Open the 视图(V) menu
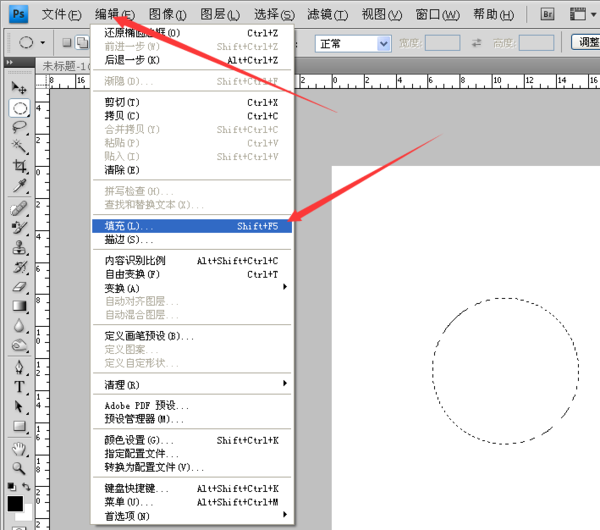This screenshot has width=600, height=530. pyautogui.click(x=382, y=15)
